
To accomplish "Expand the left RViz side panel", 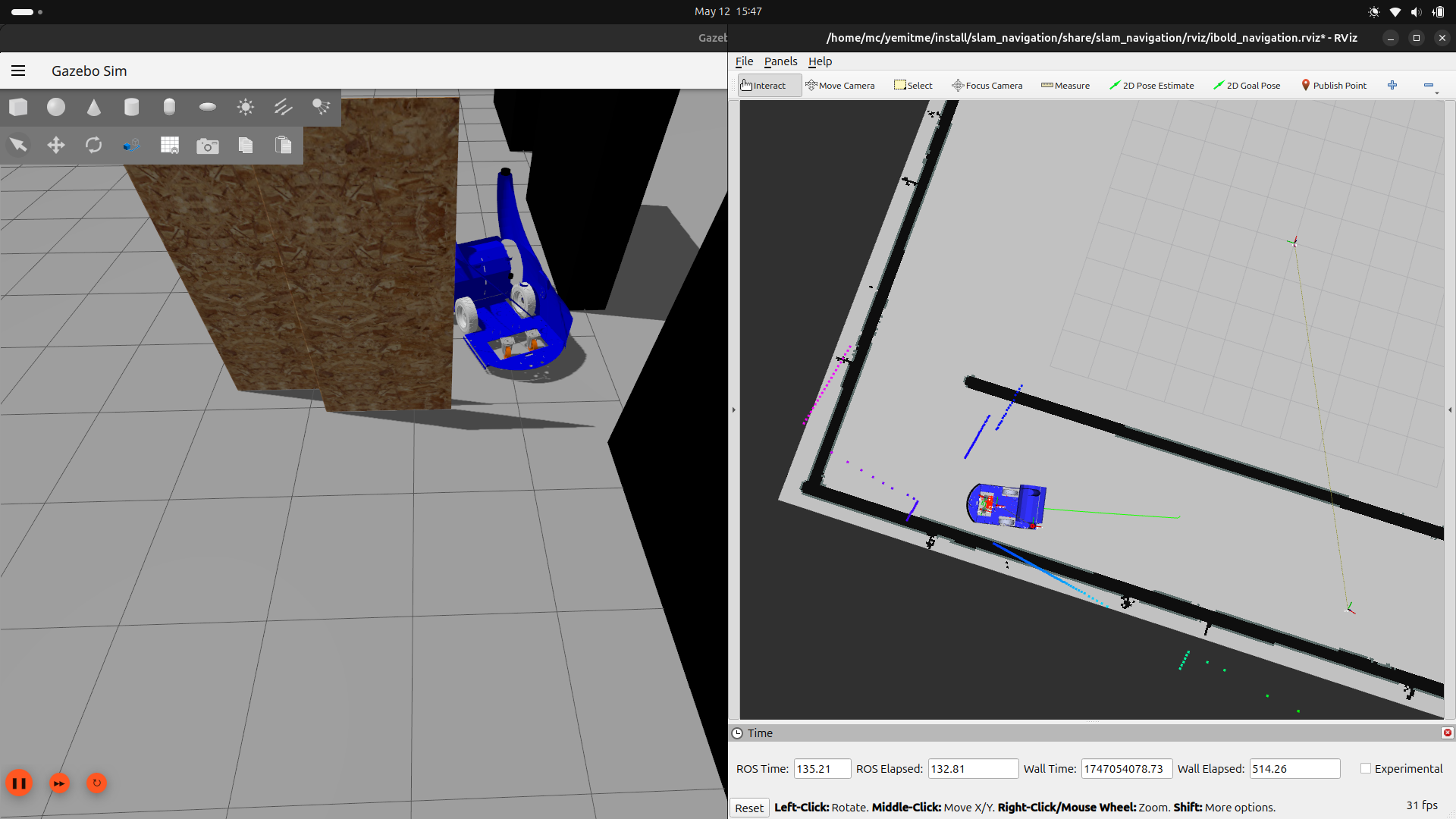I will coord(733,409).
